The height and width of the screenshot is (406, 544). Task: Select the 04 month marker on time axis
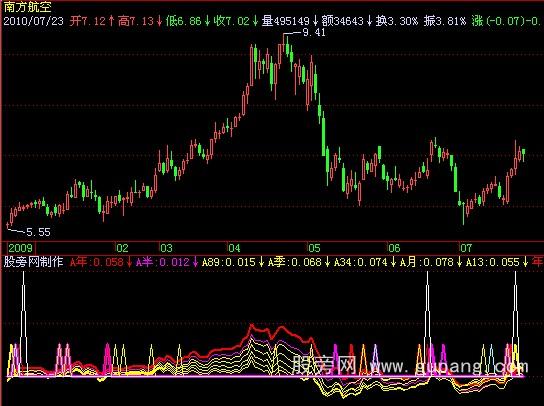tap(234, 248)
